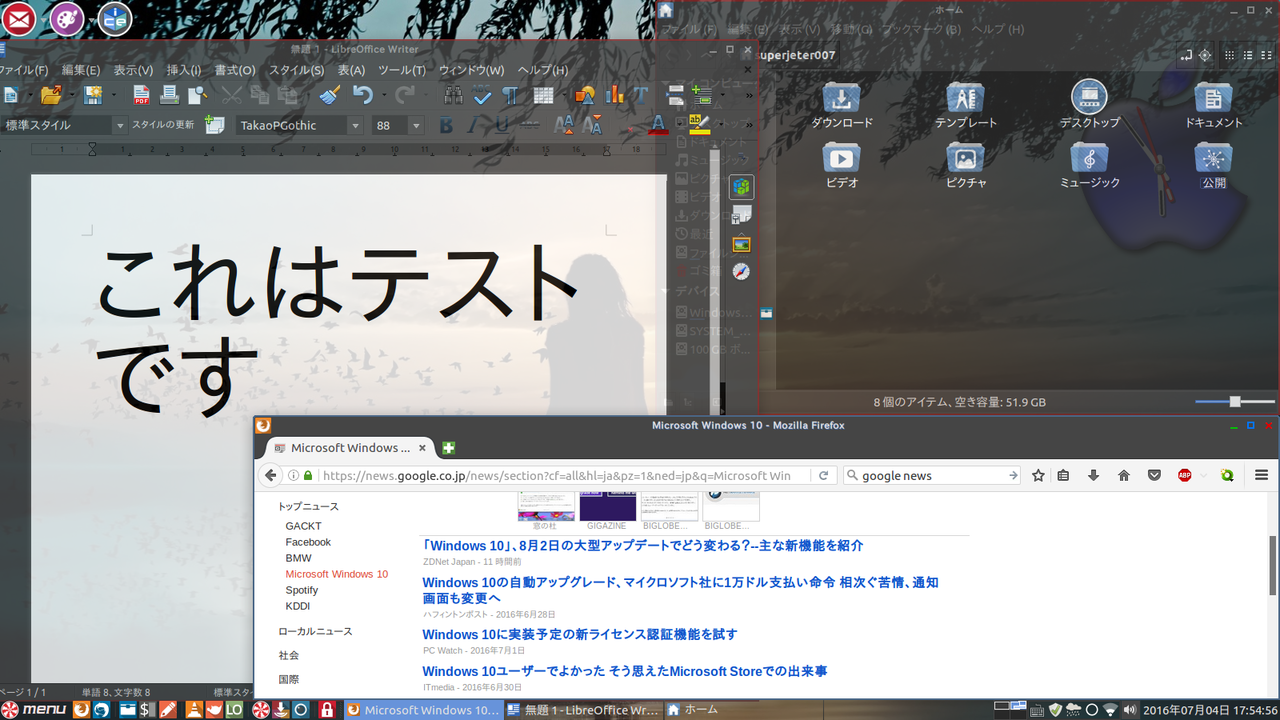Expand more Writer standard toolbar items
The width and height of the screenshot is (1280, 720).
(747, 96)
